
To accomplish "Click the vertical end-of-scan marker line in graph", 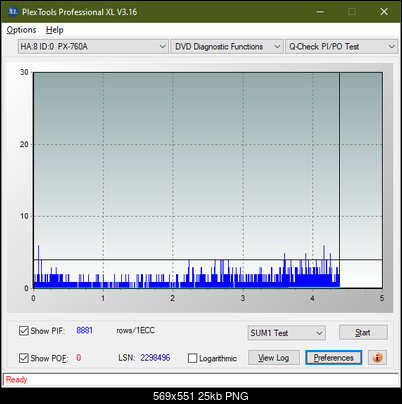I will (339, 180).
